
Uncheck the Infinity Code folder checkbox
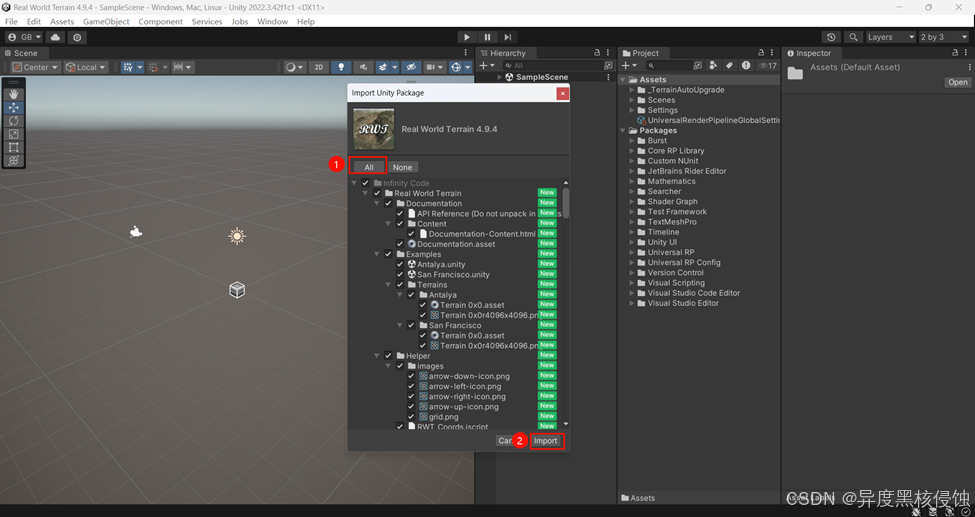(x=366, y=184)
